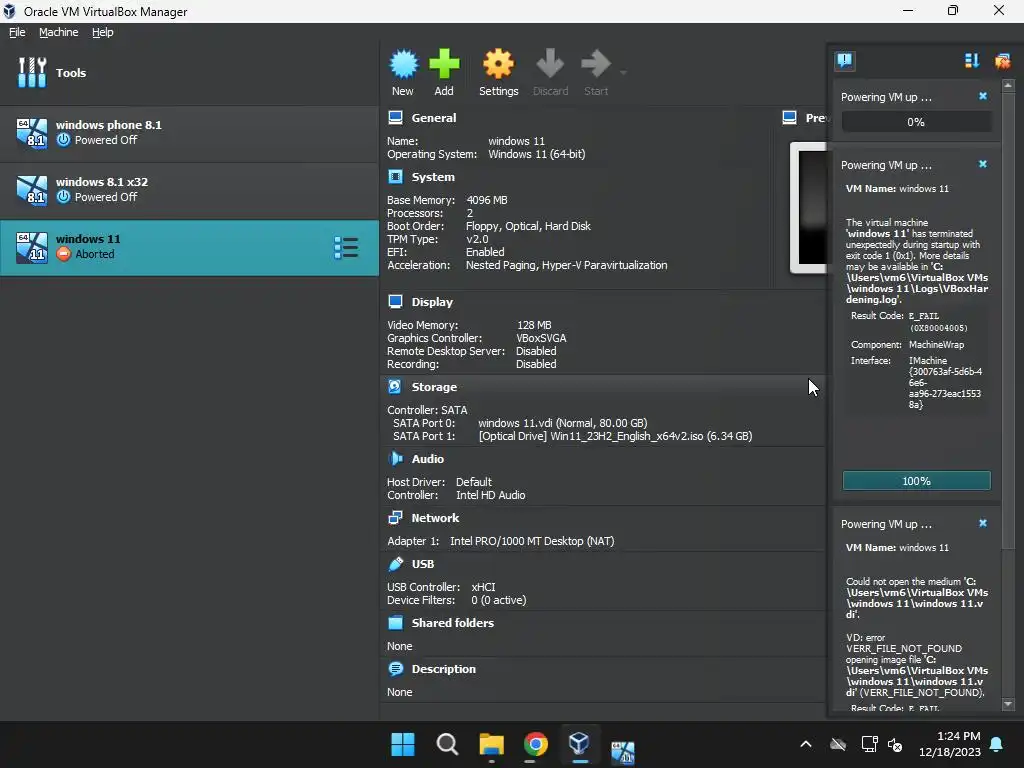This screenshot has height=768, width=1024.
Task: Open the Help menu
Action: (103, 32)
